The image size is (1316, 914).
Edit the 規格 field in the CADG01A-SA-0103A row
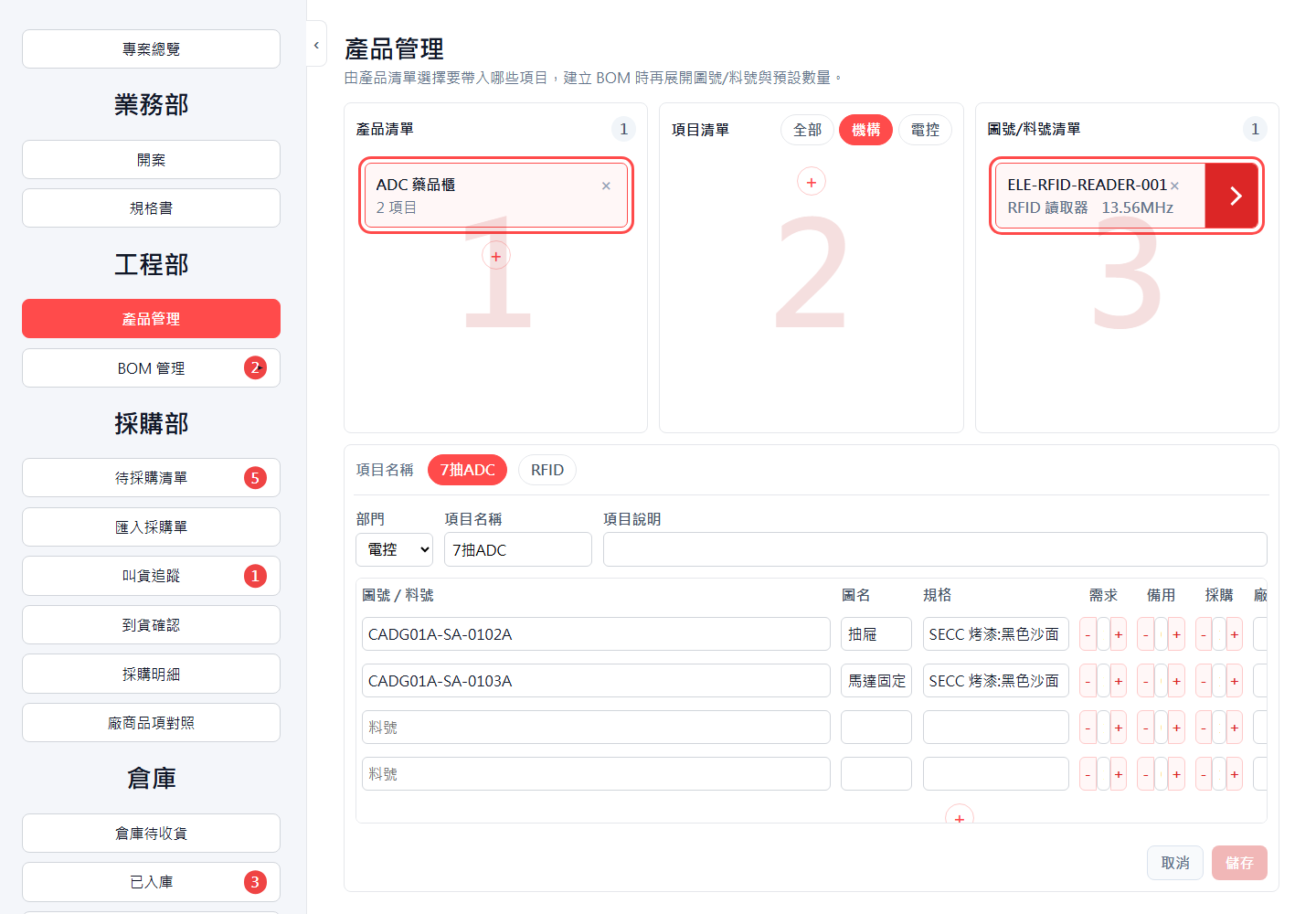[996, 681]
